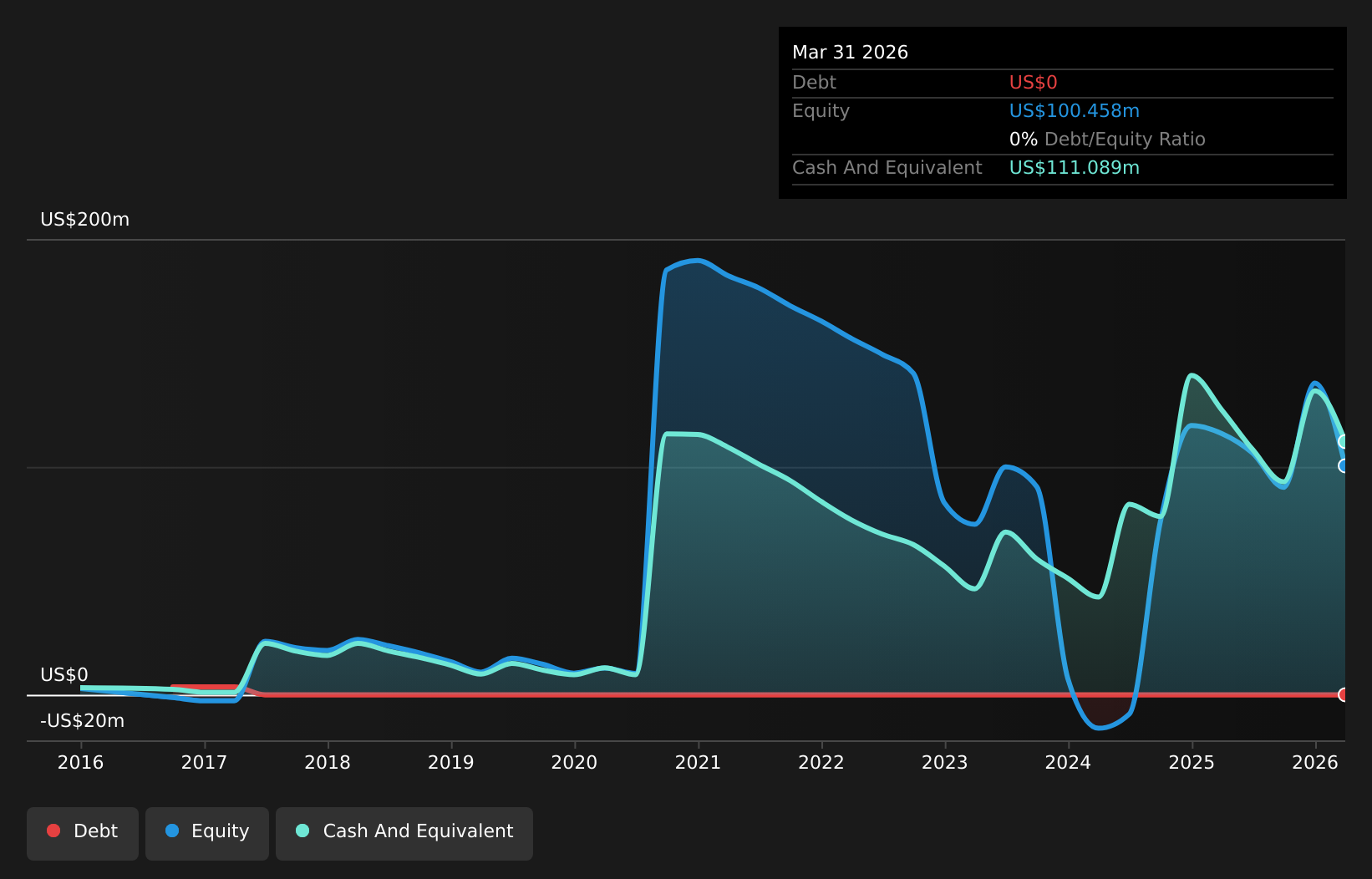This screenshot has height=879, width=1372.
Task: Click the Equity row label in tooltip
Action: click(821, 111)
